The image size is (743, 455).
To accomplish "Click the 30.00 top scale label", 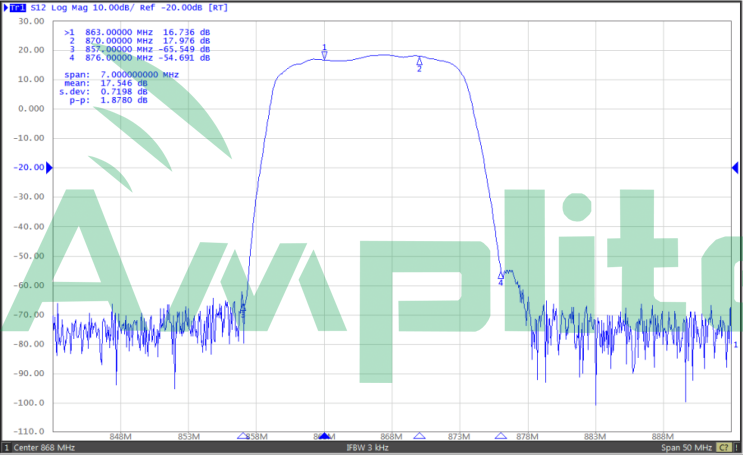I will [31, 21].
